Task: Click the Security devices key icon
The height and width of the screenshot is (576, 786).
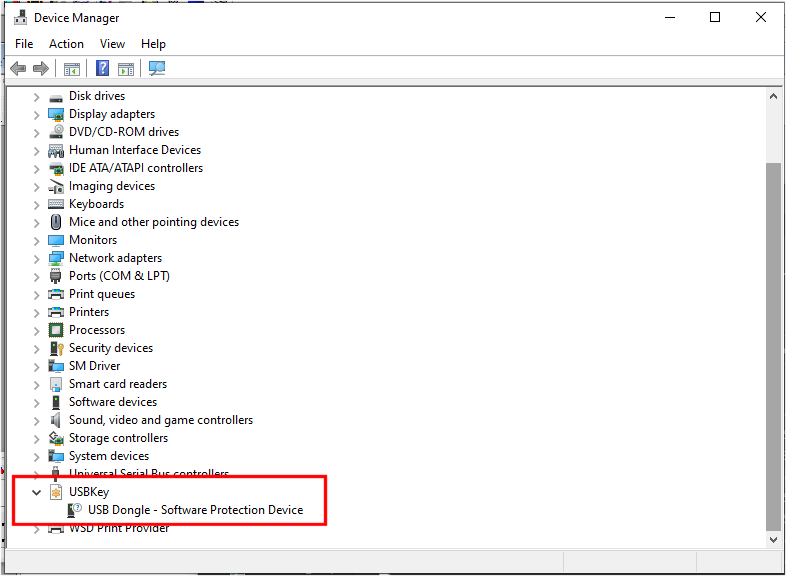Action: [x=56, y=348]
